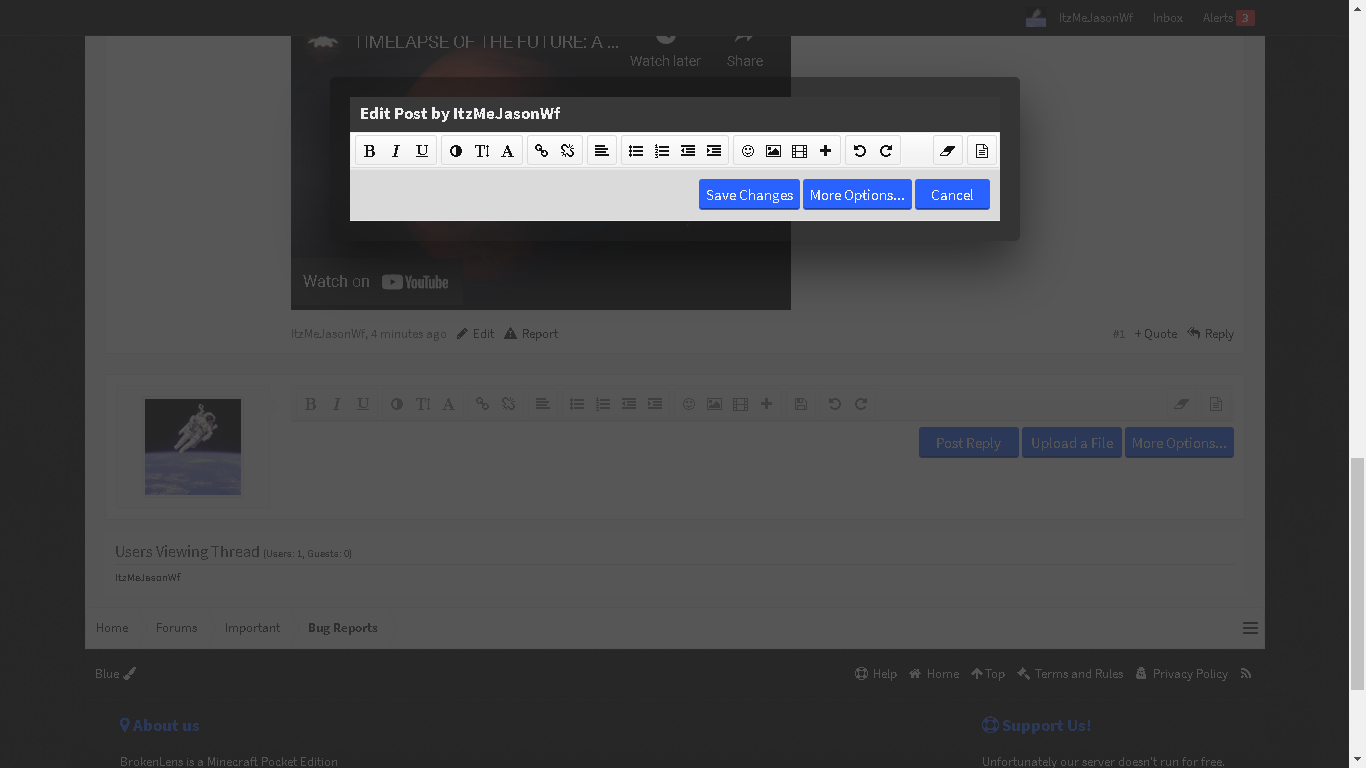
Task: Remove formatting with reply editor eraser icon
Action: (1182, 404)
